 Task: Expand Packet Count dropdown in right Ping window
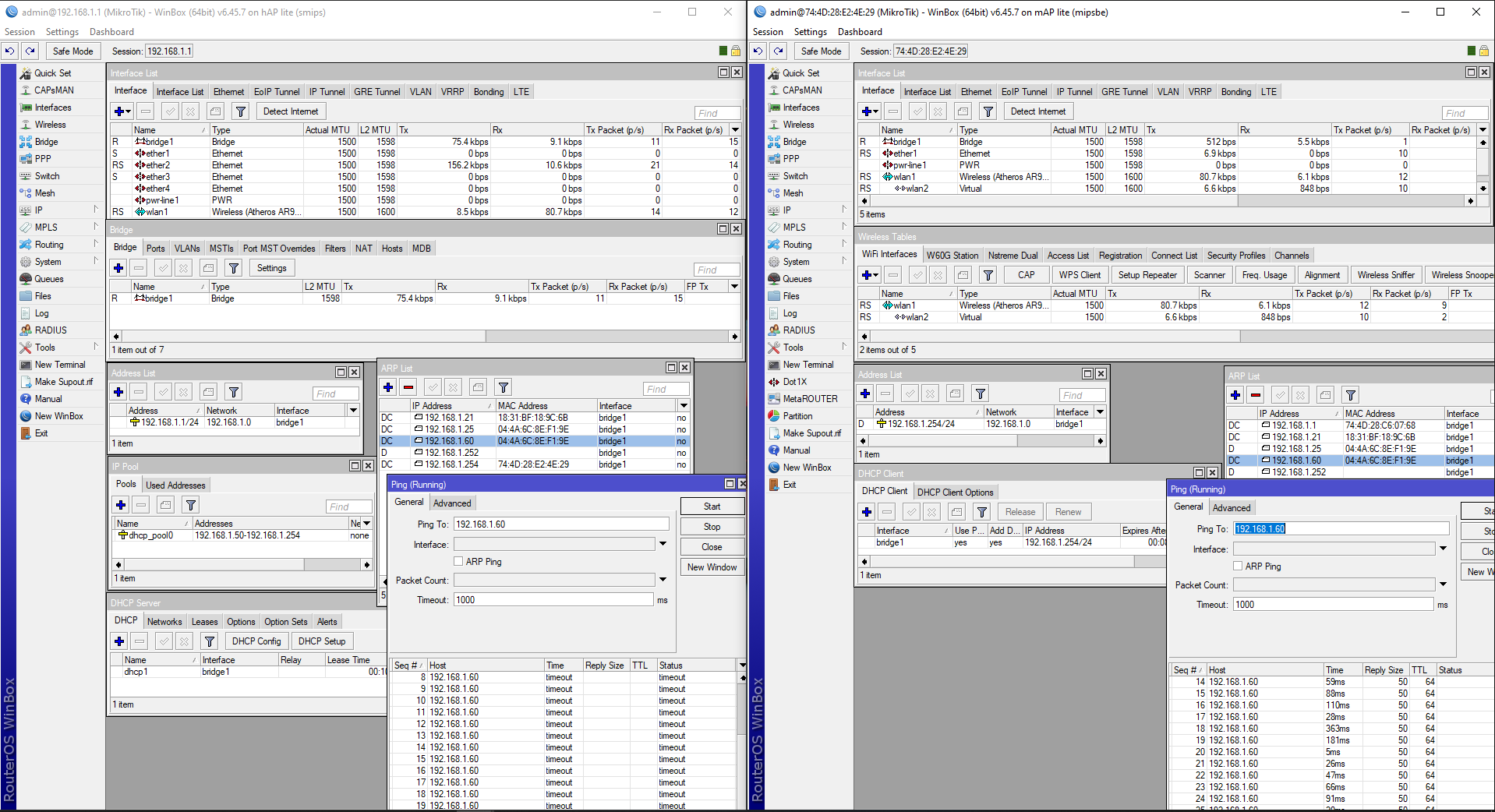(x=1443, y=584)
